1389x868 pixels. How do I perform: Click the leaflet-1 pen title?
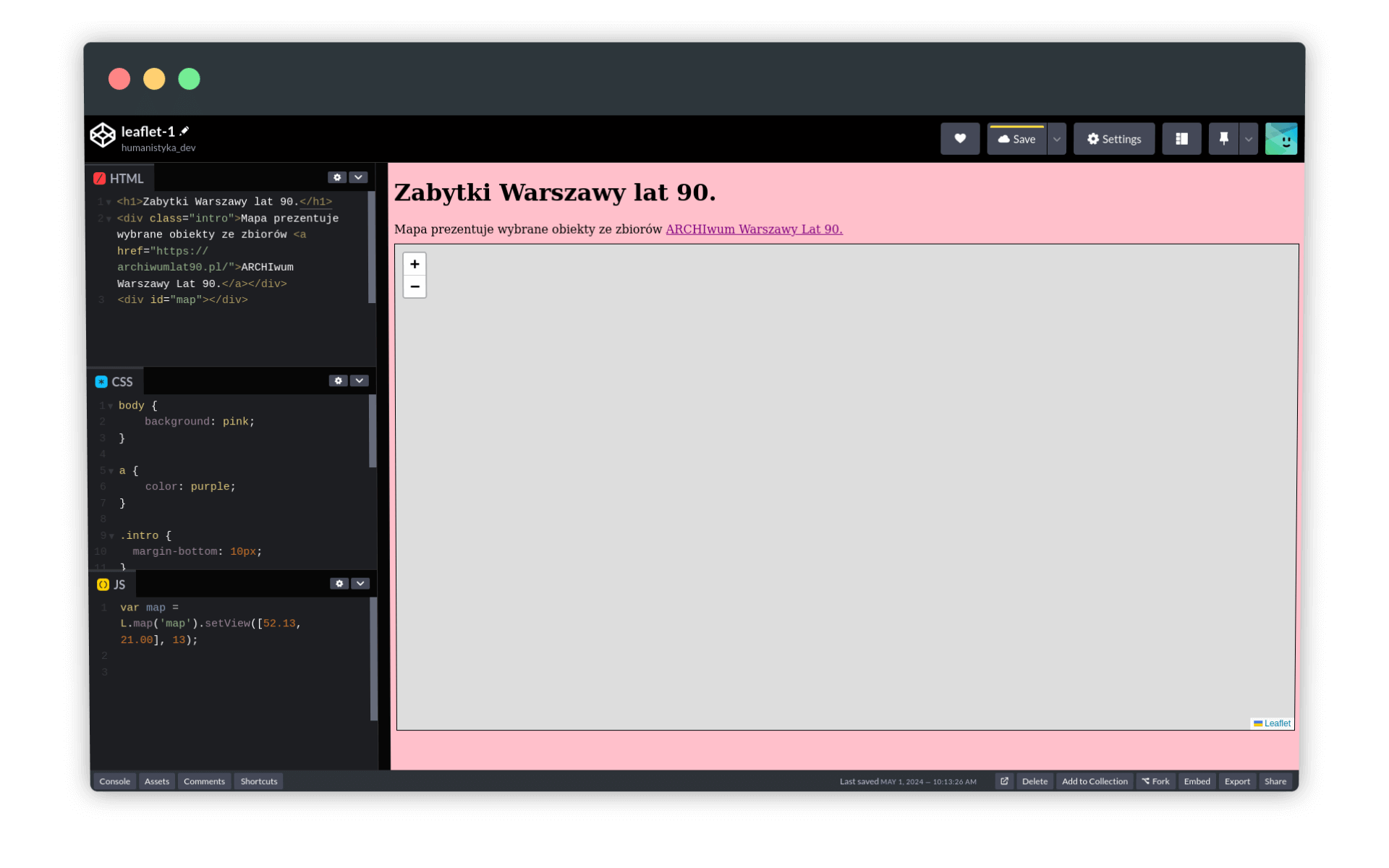click(x=148, y=131)
